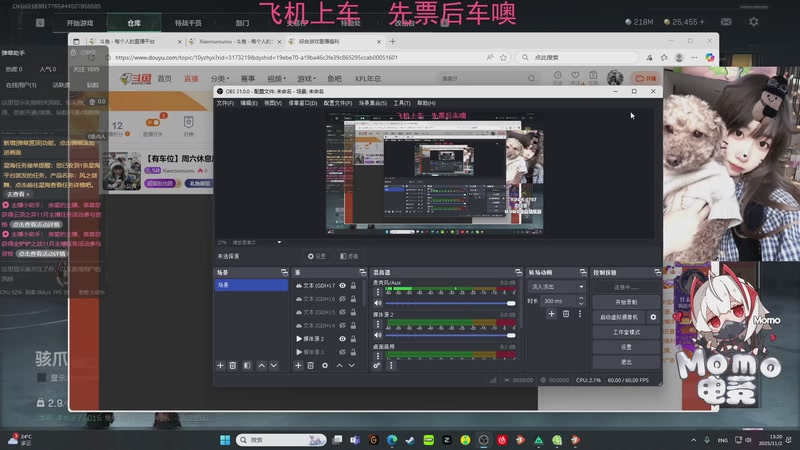
Task: Open advanced audio properties gear in mixer
Action: (377, 365)
